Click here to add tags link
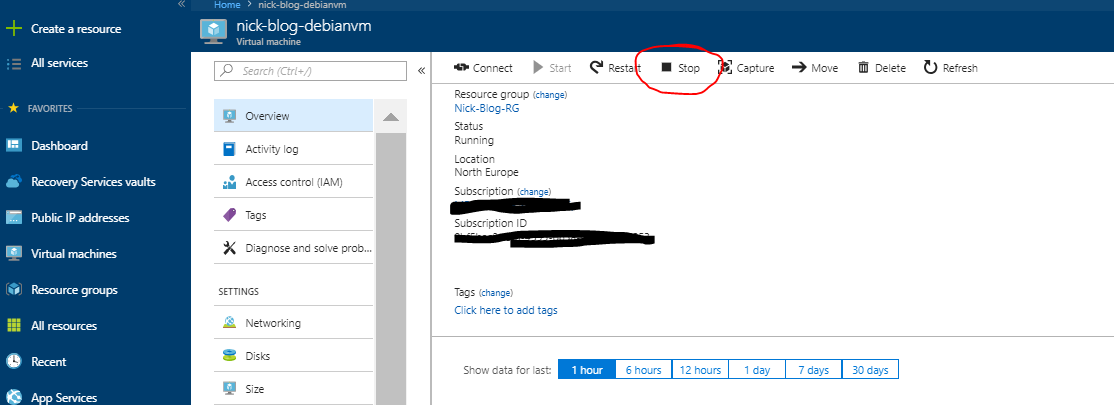The width and height of the screenshot is (1114, 405). [506, 310]
